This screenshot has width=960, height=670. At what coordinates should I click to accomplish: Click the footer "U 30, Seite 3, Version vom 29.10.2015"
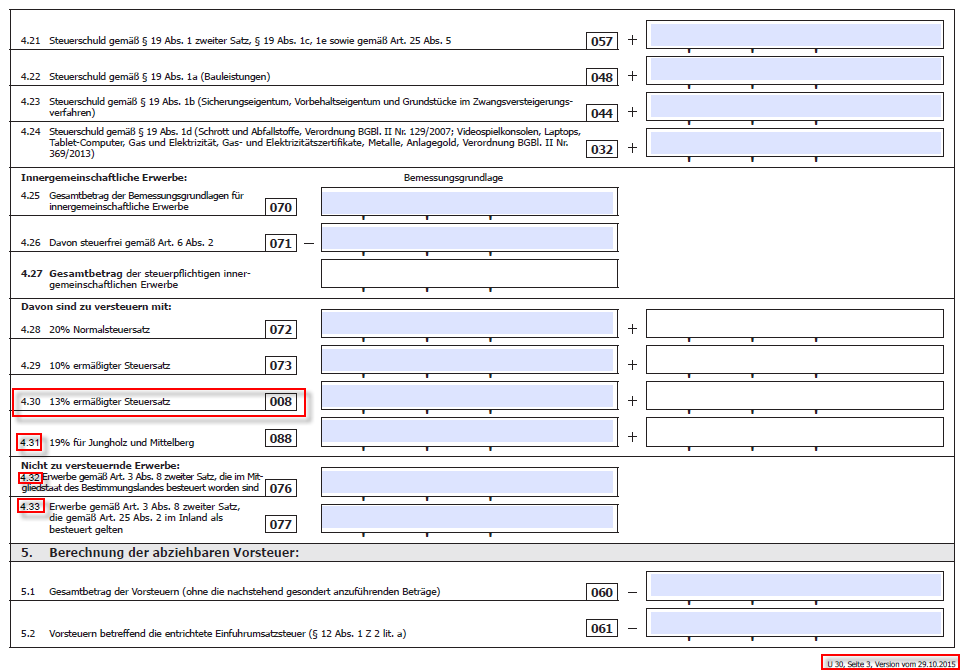click(x=891, y=664)
